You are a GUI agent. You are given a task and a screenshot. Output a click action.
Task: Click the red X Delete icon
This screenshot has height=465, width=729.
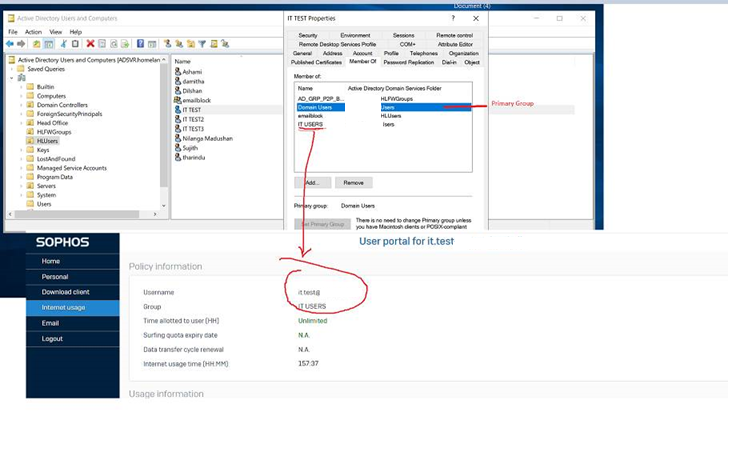pyautogui.click(x=90, y=44)
